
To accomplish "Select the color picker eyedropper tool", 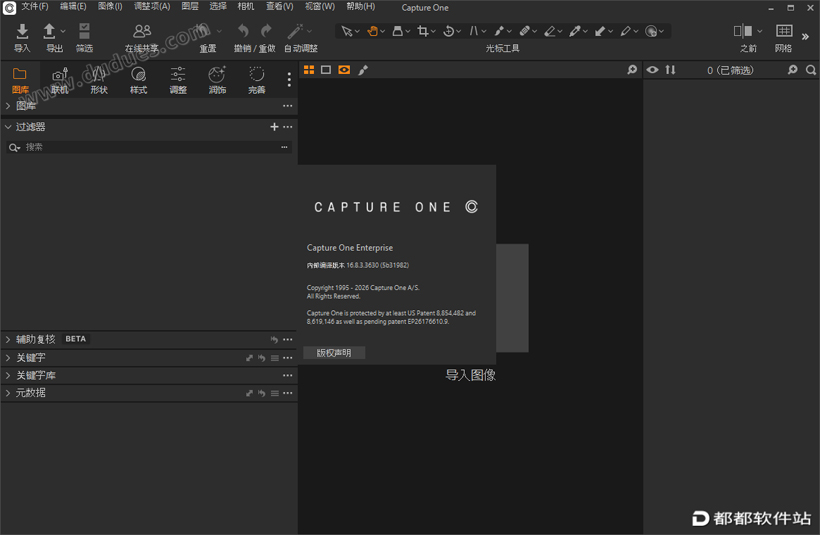I will point(575,31).
